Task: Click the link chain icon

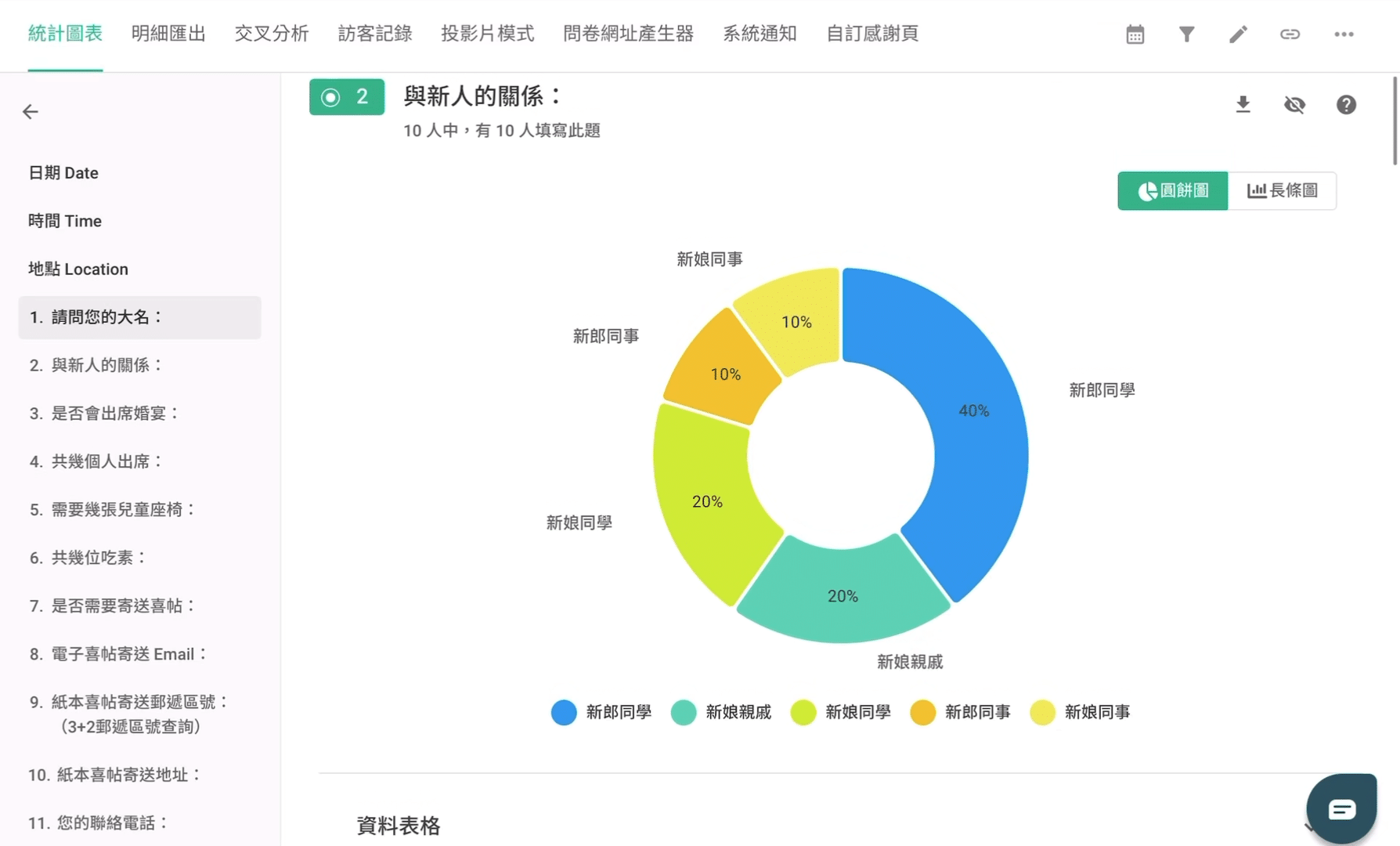Action: pyautogui.click(x=1290, y=34)
